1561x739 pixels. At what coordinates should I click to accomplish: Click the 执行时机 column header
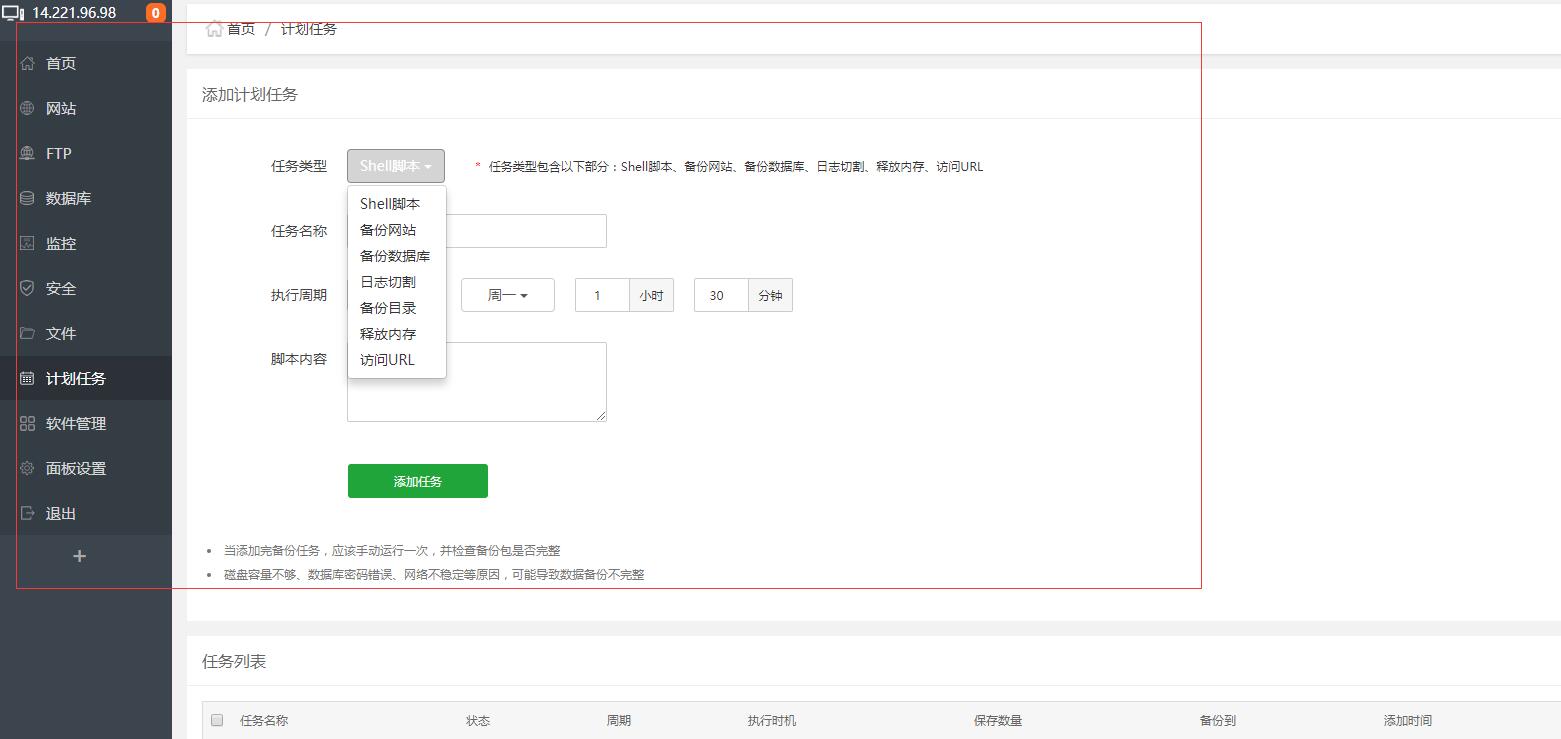click(772, 720)
